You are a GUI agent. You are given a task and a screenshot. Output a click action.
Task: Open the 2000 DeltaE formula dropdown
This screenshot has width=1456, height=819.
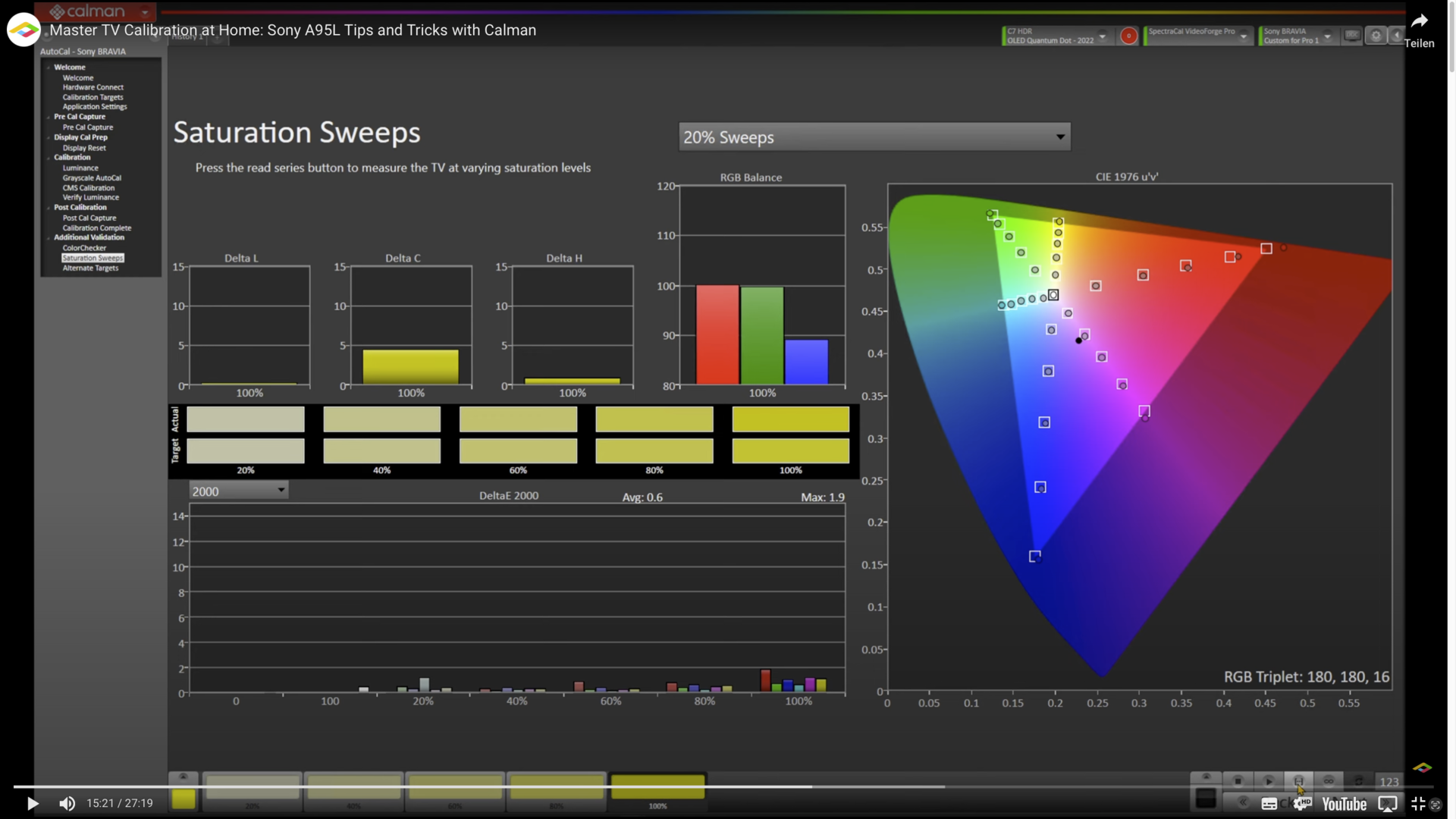click(238, 491)
